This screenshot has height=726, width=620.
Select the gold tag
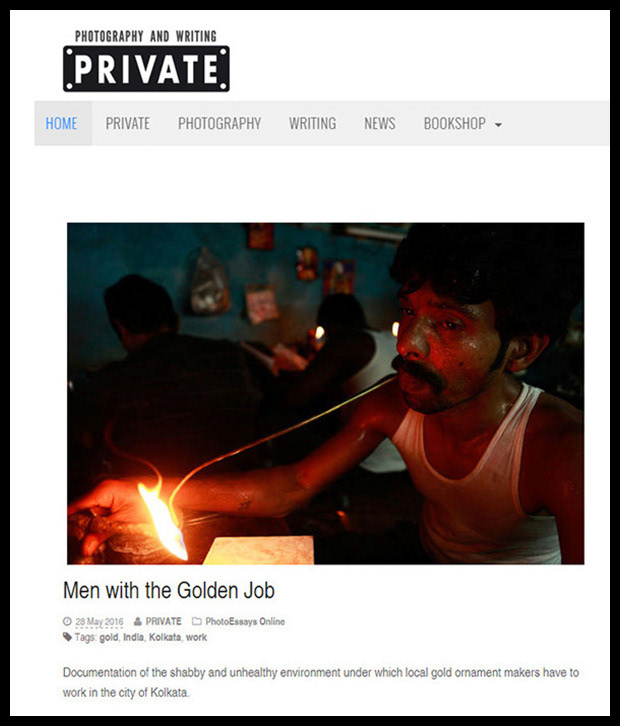click(x=109, y=638)
